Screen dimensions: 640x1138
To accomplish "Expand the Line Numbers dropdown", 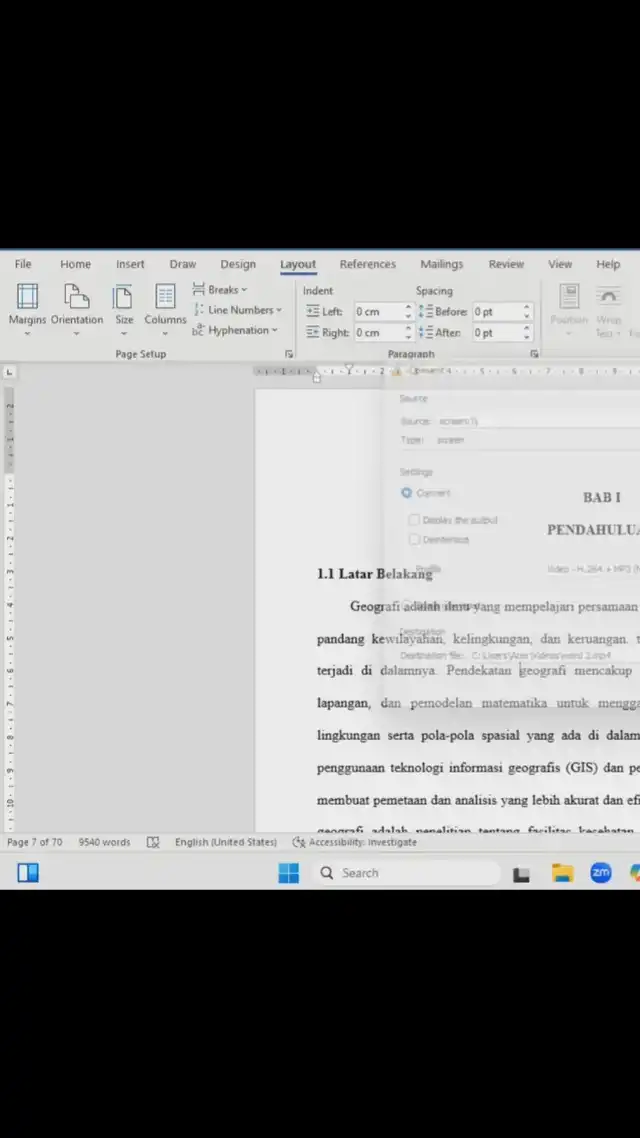I will click(237, 310).
